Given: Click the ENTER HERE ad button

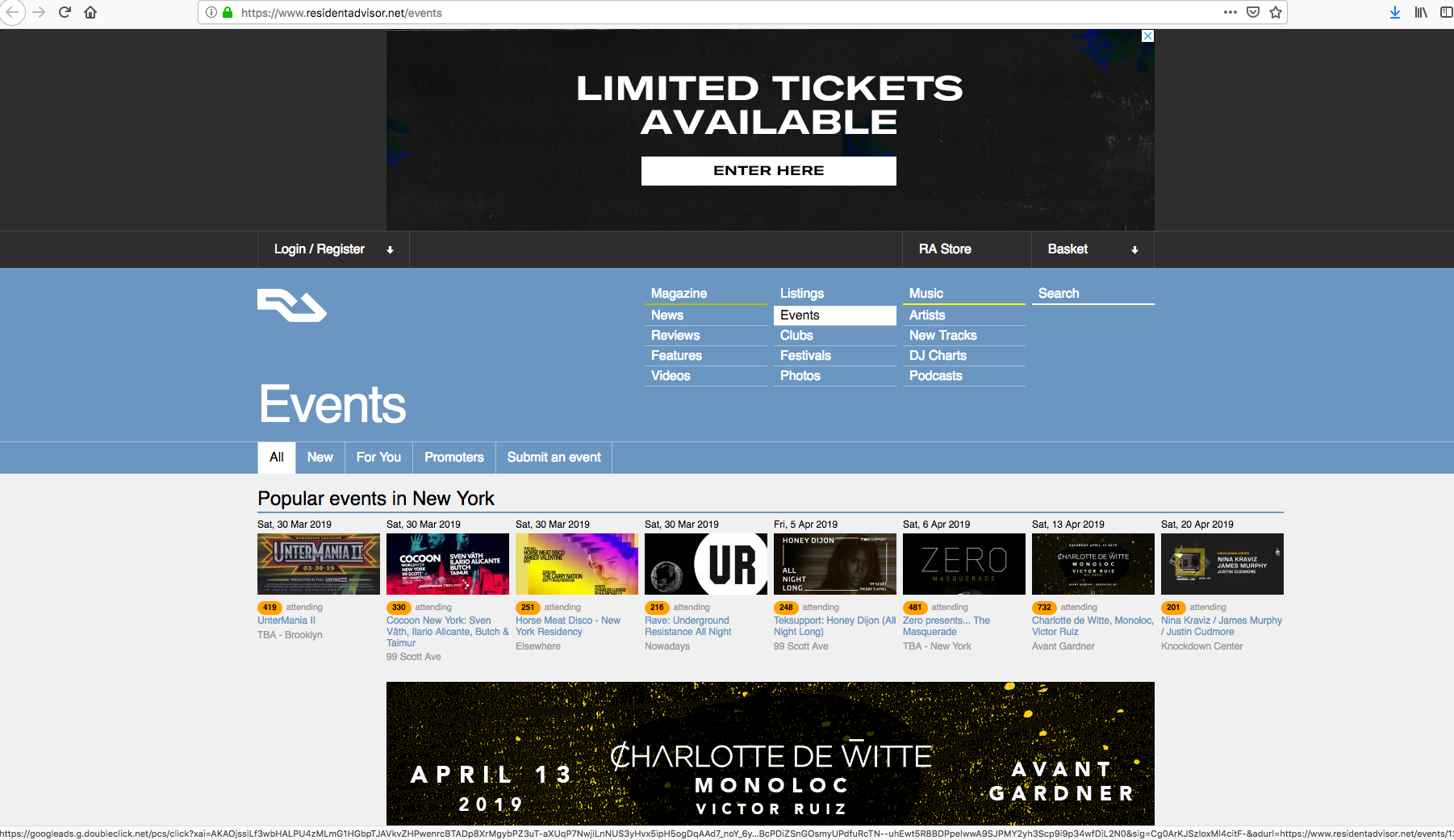Looking at the screenshot, I should tap(769, 171).
